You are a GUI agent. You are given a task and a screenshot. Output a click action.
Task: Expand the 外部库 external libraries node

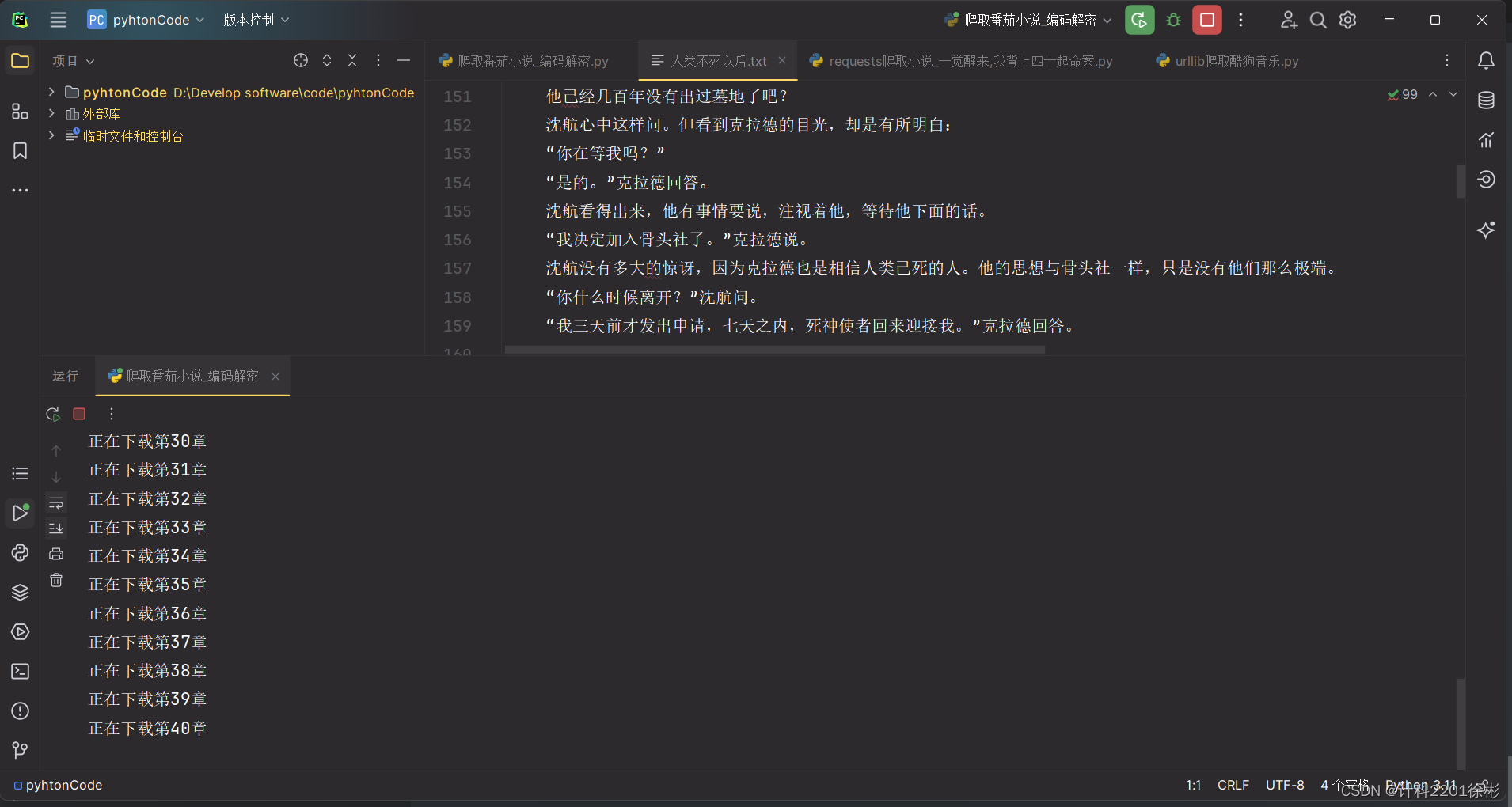(51, 114)
